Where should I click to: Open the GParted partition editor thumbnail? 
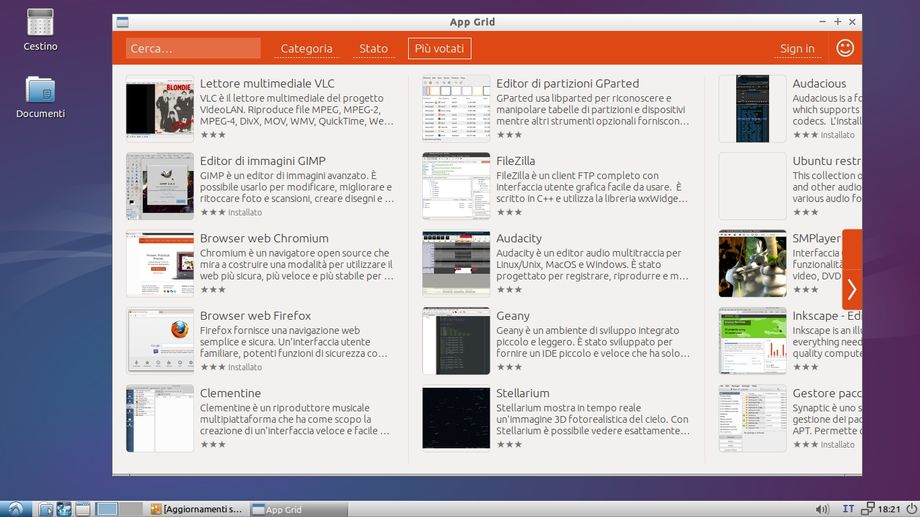456,109
